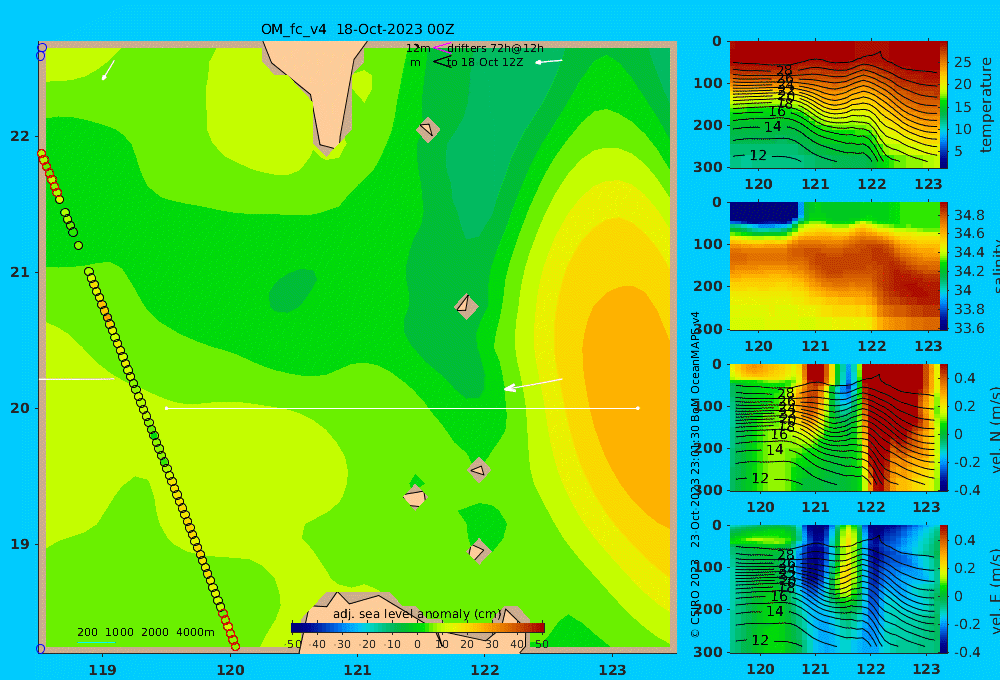Click the 'adj. sea level anomaly (cm)' label
Screen dimensions: 1000x680
click(x=417, y=614)
